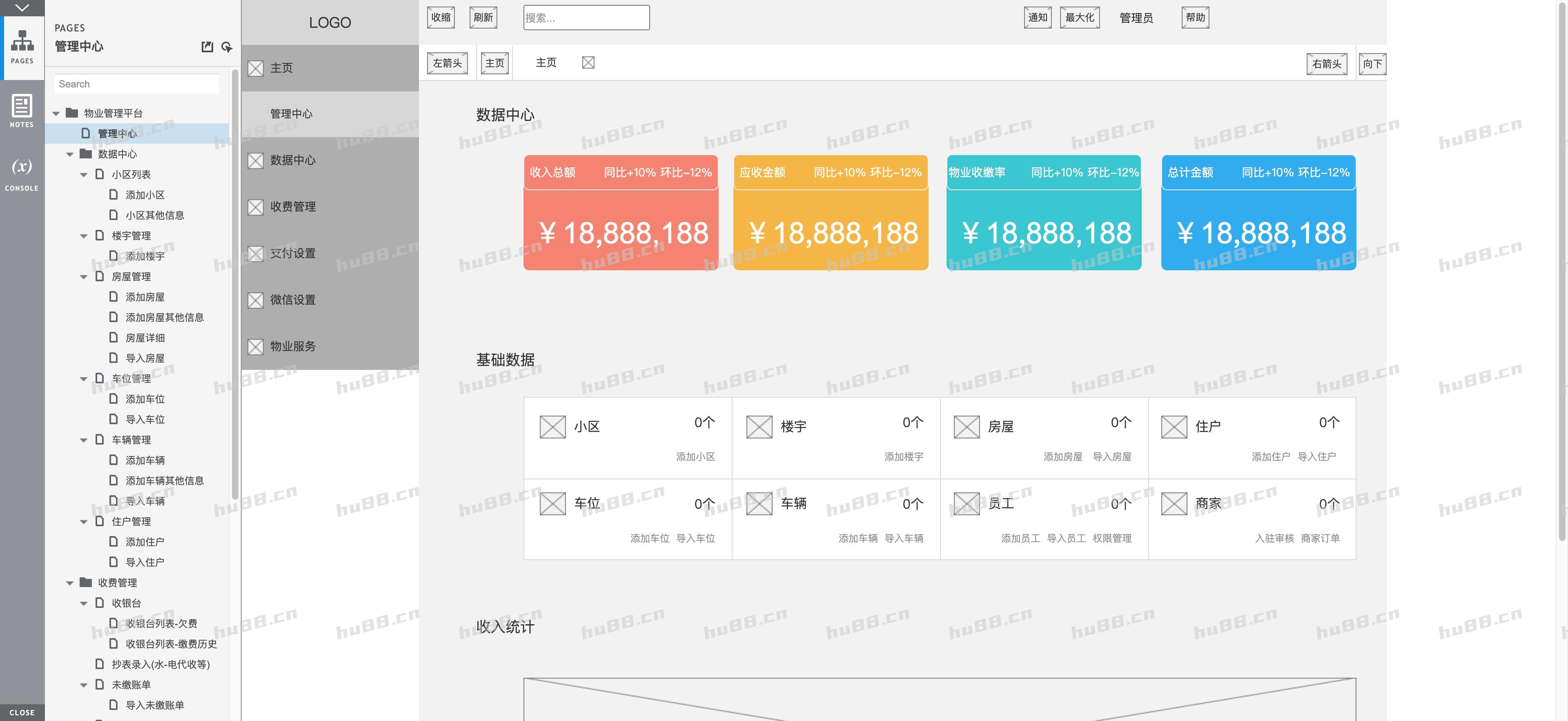Collapse the 车辆管理 tree node
This screenshot has width=1568, height=721.
pos(84,441)
